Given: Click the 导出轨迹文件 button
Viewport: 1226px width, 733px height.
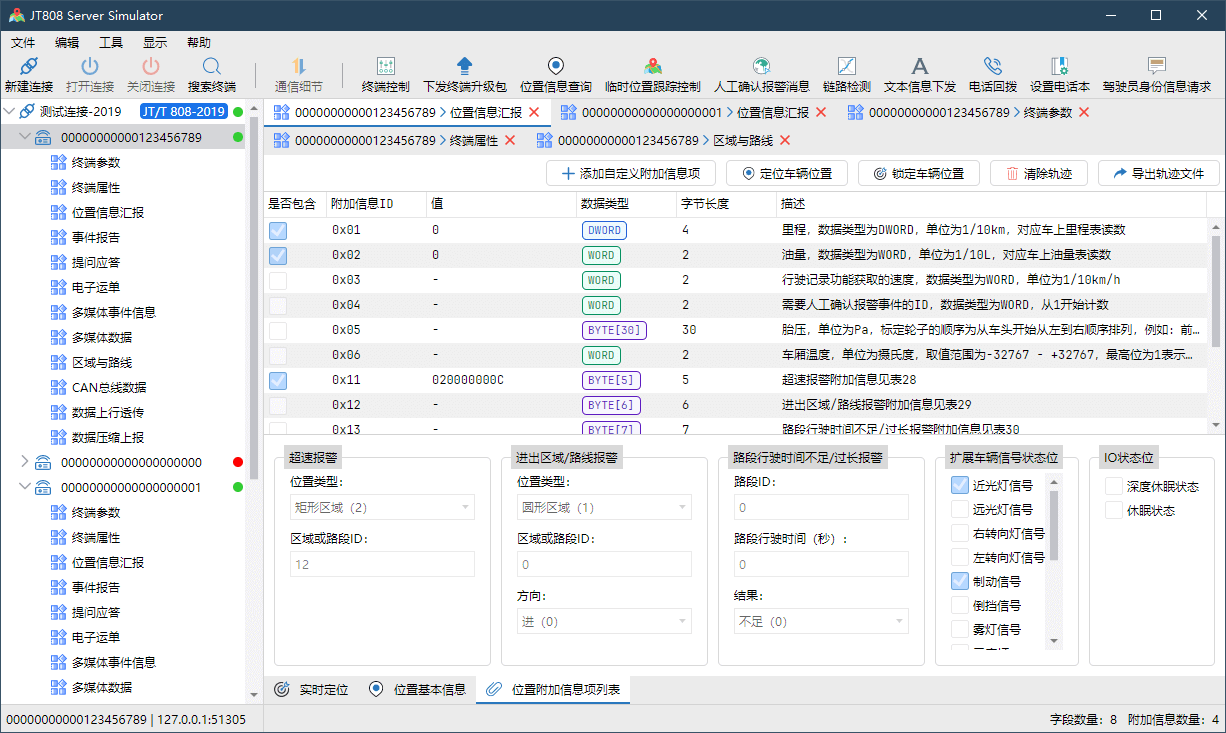Looking at the screenshot, I should [x=1158, y=173].
